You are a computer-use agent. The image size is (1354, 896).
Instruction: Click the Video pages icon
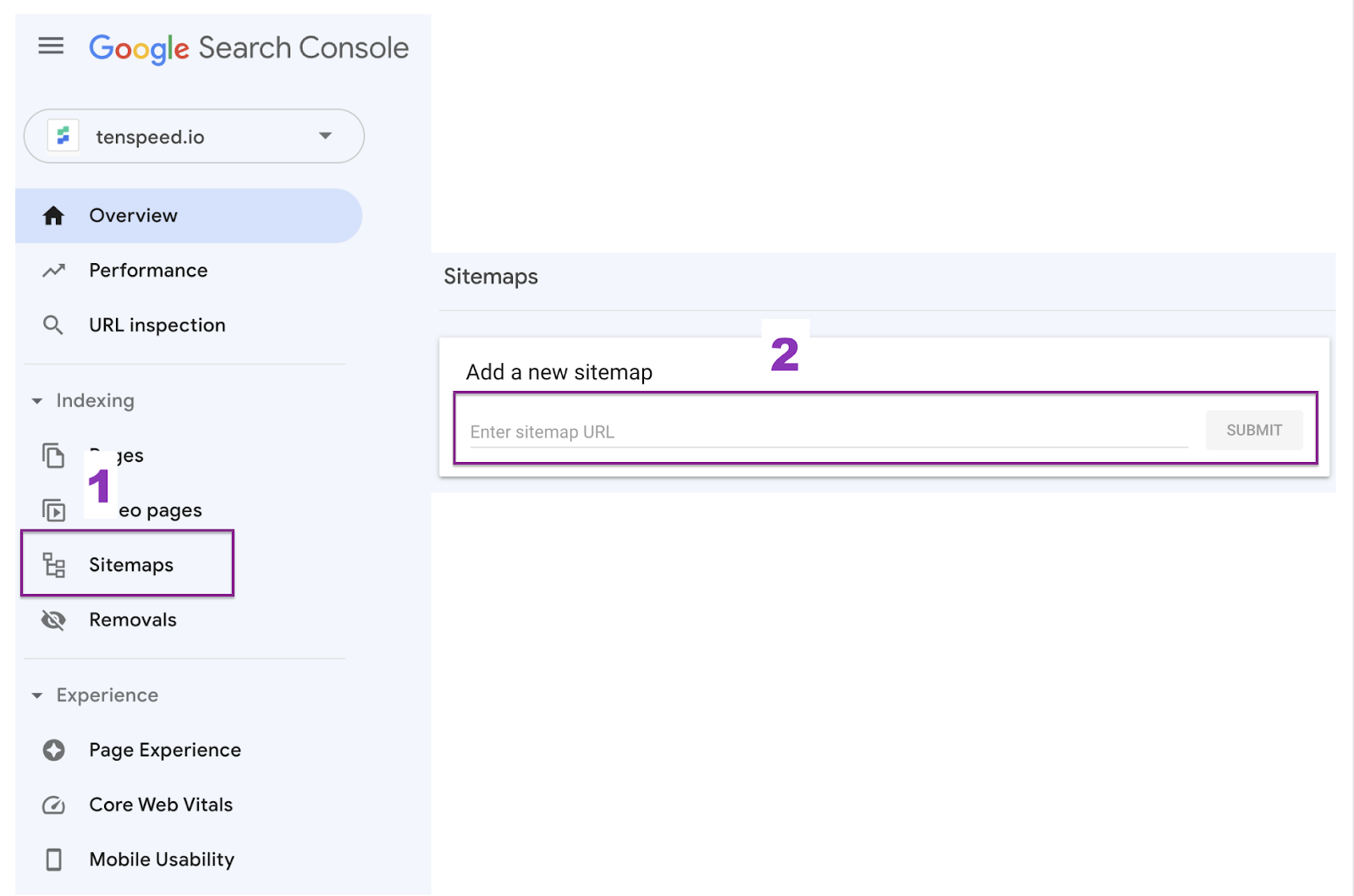pos(54,510)
